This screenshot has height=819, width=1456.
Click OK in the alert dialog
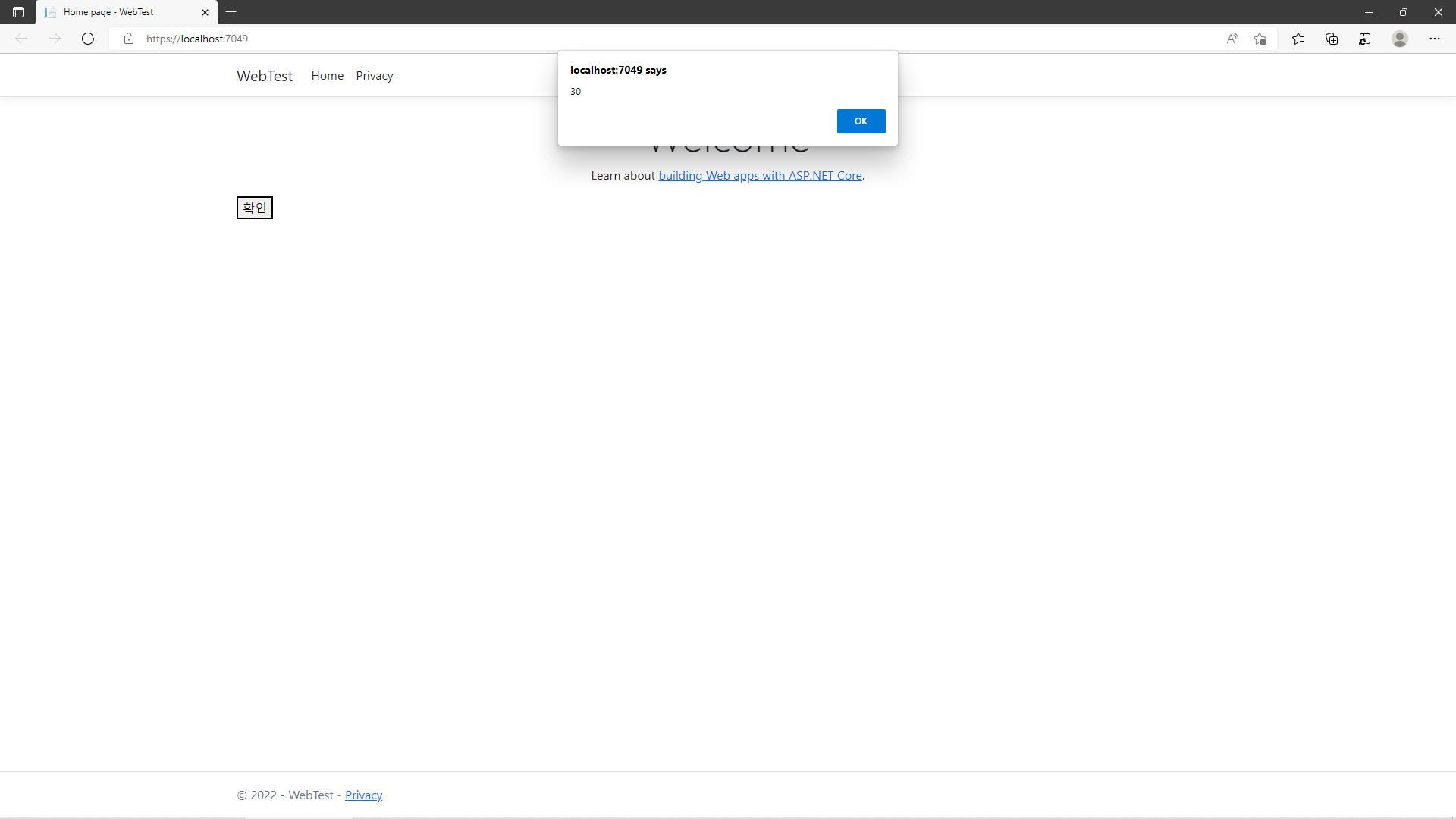tap(861, 121)
